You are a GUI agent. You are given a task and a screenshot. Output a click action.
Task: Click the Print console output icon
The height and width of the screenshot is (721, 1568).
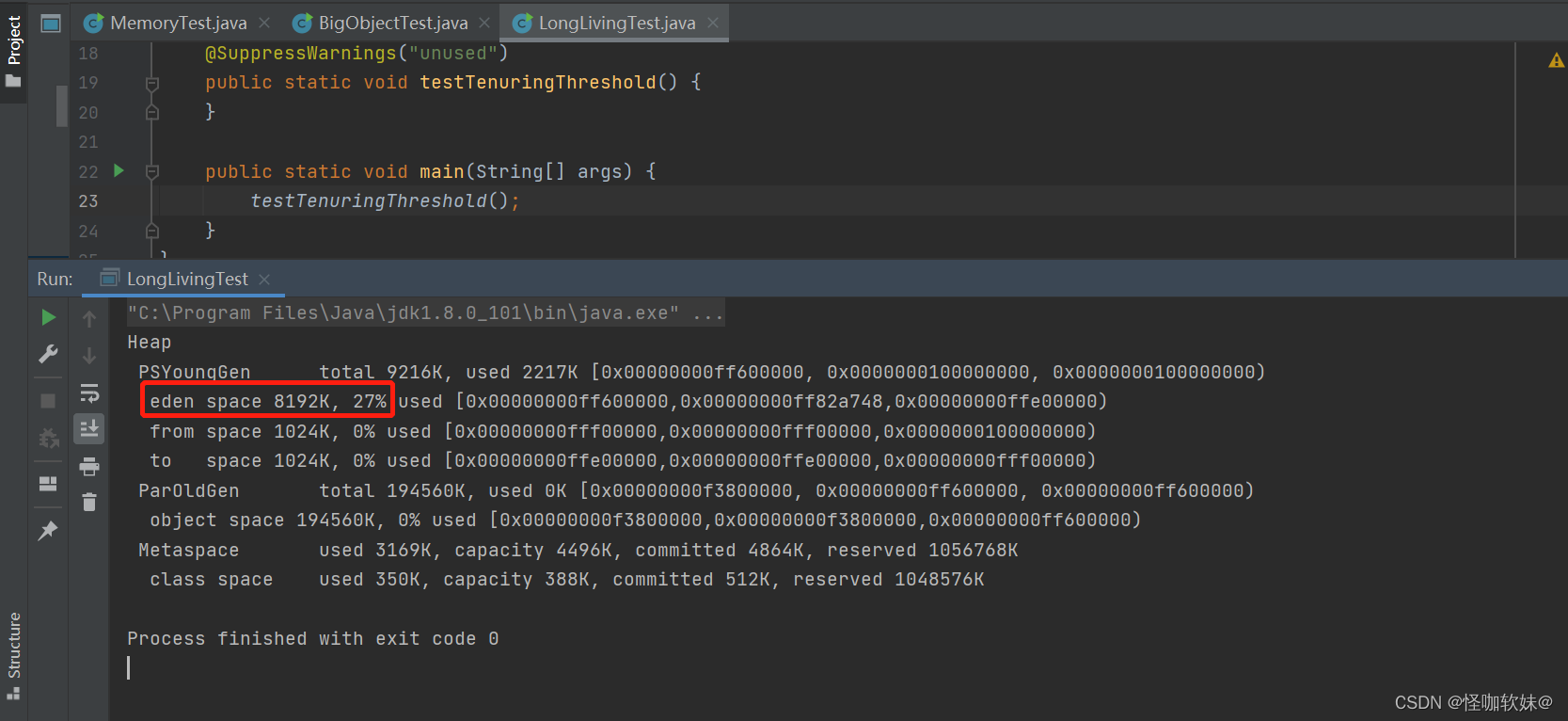click(89, 466)
